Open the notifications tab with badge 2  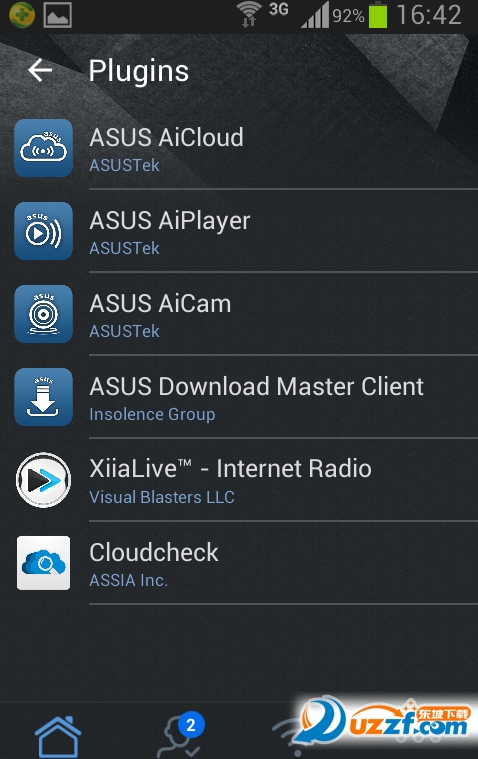[182, 734]
